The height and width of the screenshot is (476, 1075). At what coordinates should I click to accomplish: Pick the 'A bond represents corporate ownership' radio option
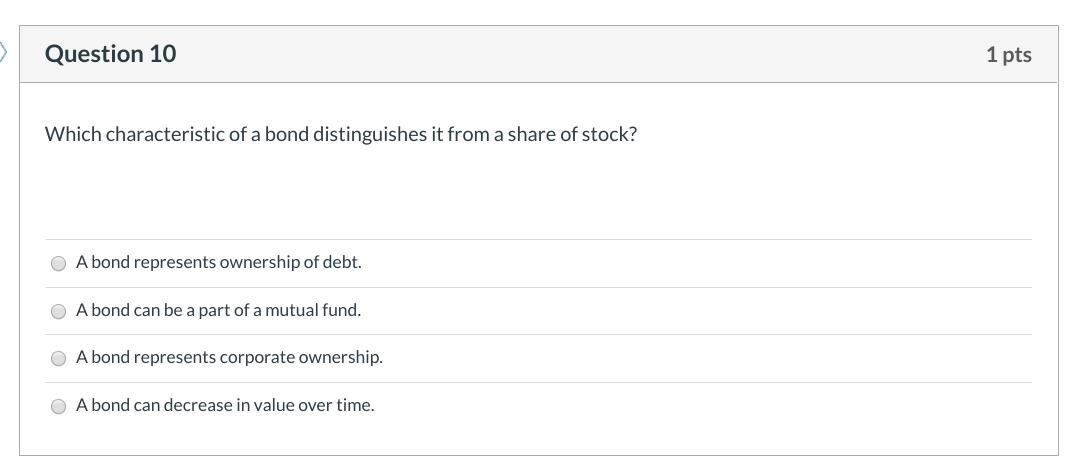coord(59,358)
